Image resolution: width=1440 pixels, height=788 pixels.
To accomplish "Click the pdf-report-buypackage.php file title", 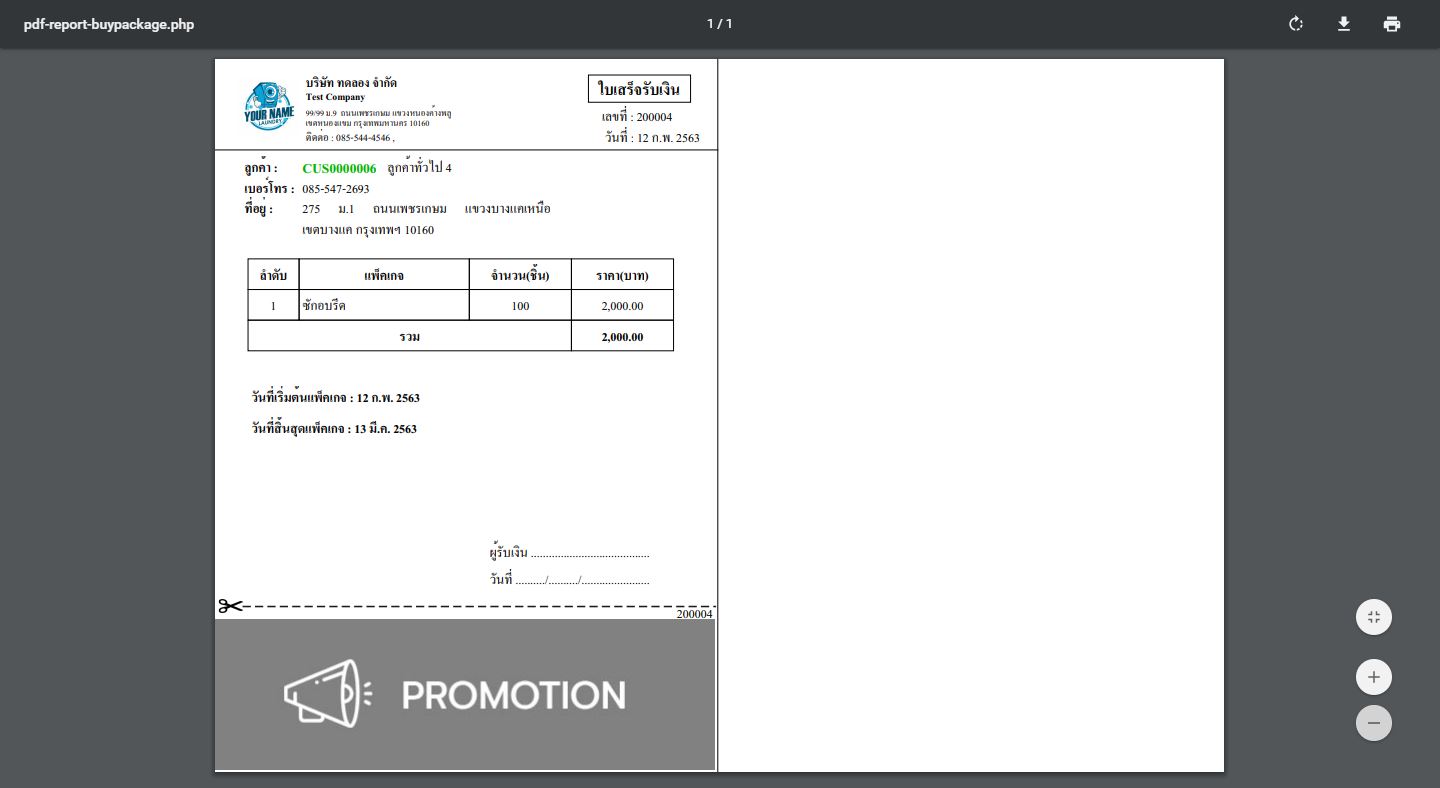I will pos(109,24).
